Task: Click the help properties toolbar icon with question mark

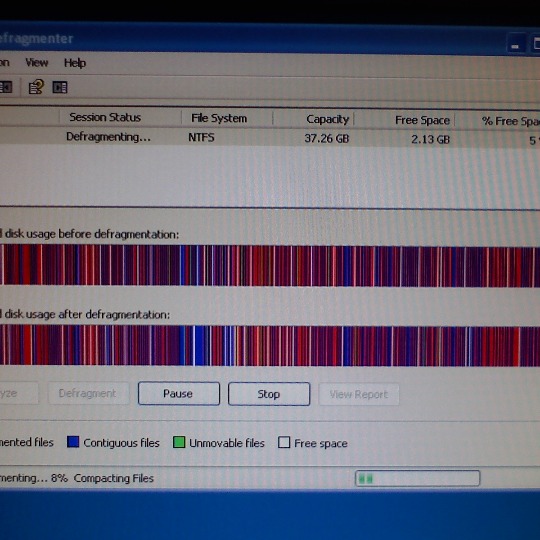Action: point(36,87)
